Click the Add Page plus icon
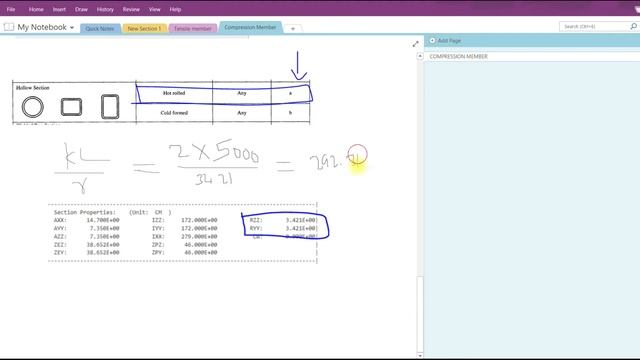The width and height of the screenshot is (640, 360). pos(432,40)
